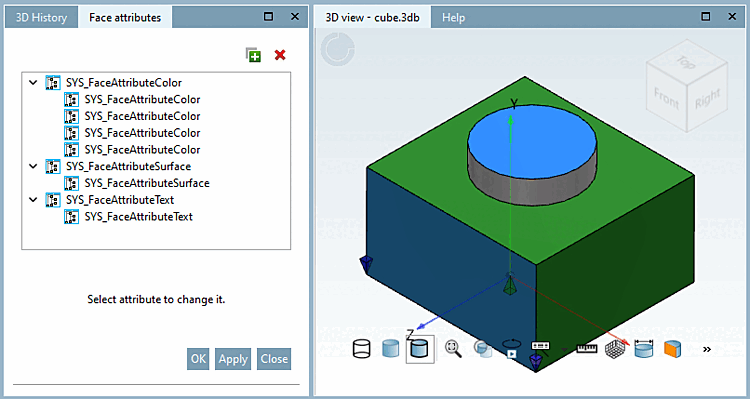Click the Front face of the view cube
Viewport: 750px width, 399px height.
coord(666,97)
